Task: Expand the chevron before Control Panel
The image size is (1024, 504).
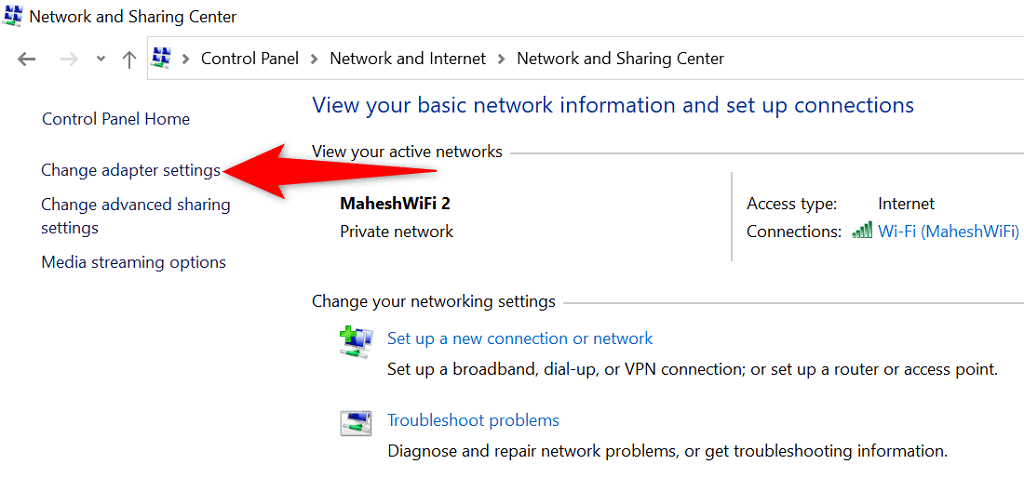Action: coord(186,59)
